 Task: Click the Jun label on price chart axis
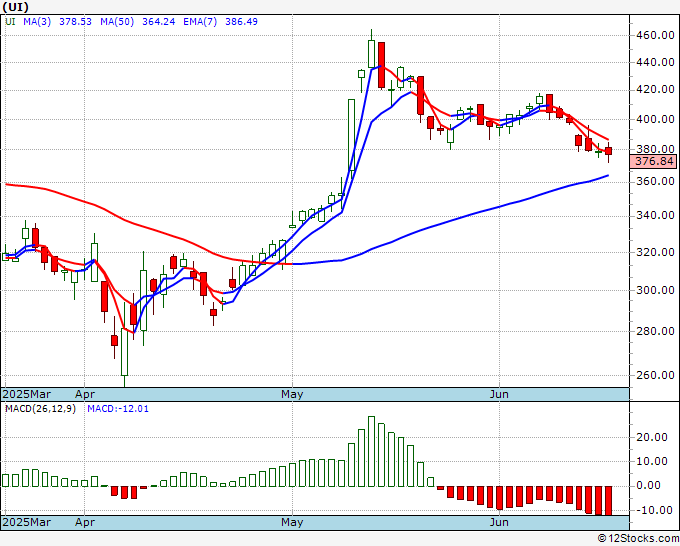[x=499, y=395]
